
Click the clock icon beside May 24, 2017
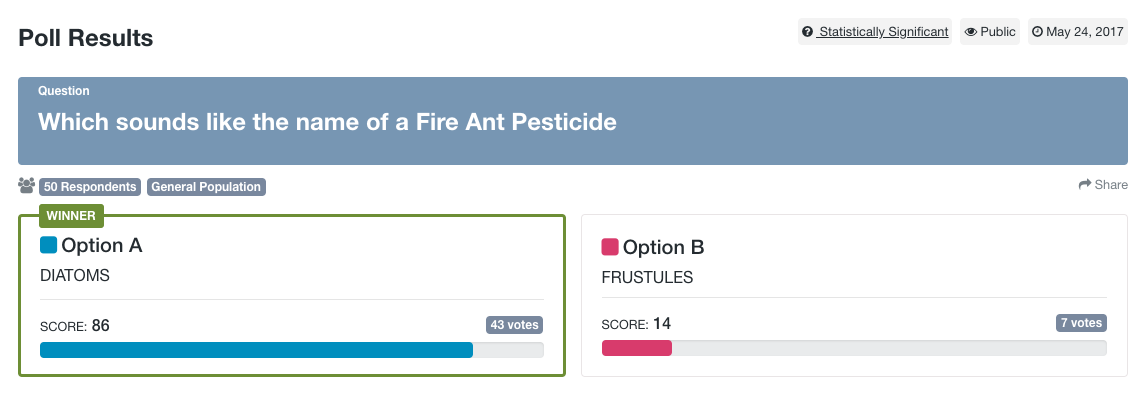point(1038,32)
